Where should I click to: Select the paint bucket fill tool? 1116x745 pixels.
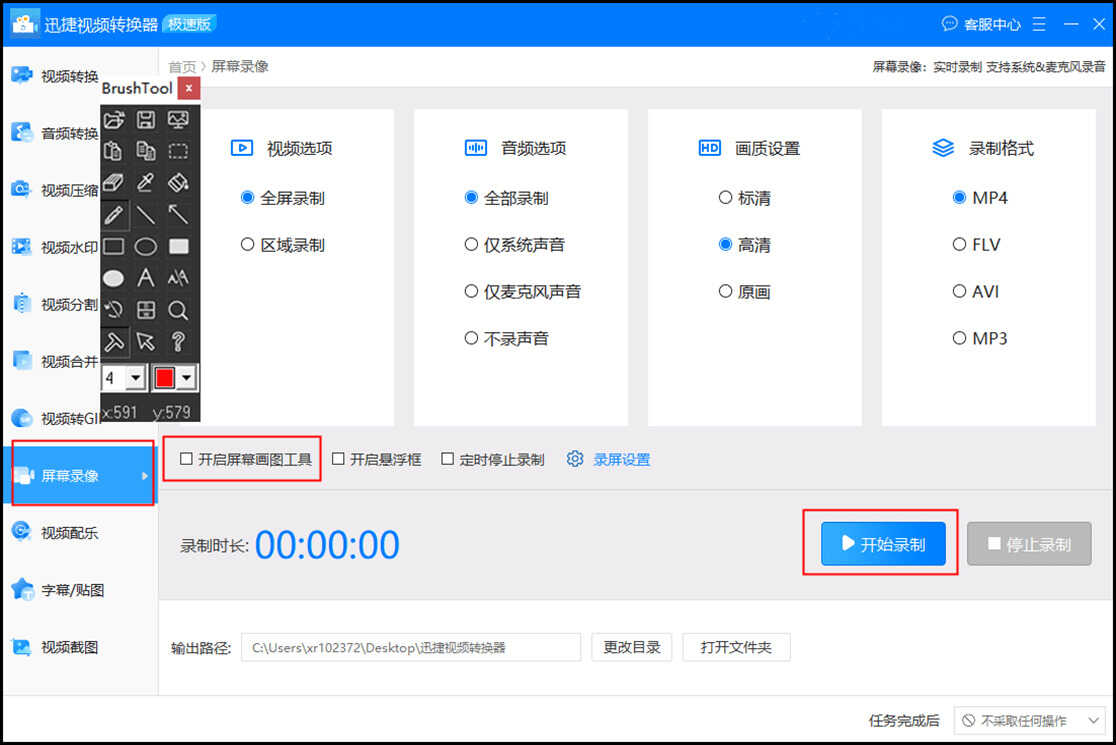coord(178,182)
